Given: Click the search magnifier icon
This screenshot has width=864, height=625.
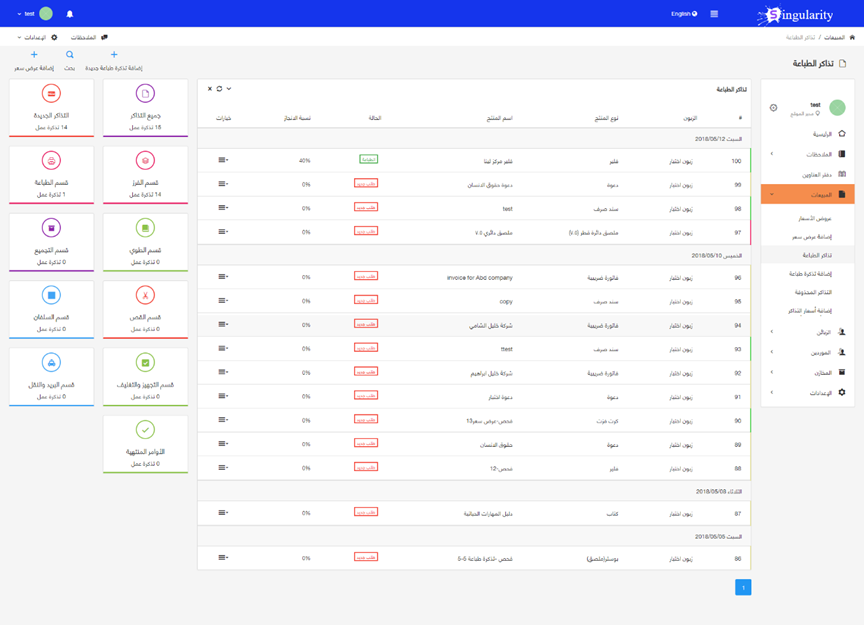Looking at the screenshot, I should click(x=70, y=55).
